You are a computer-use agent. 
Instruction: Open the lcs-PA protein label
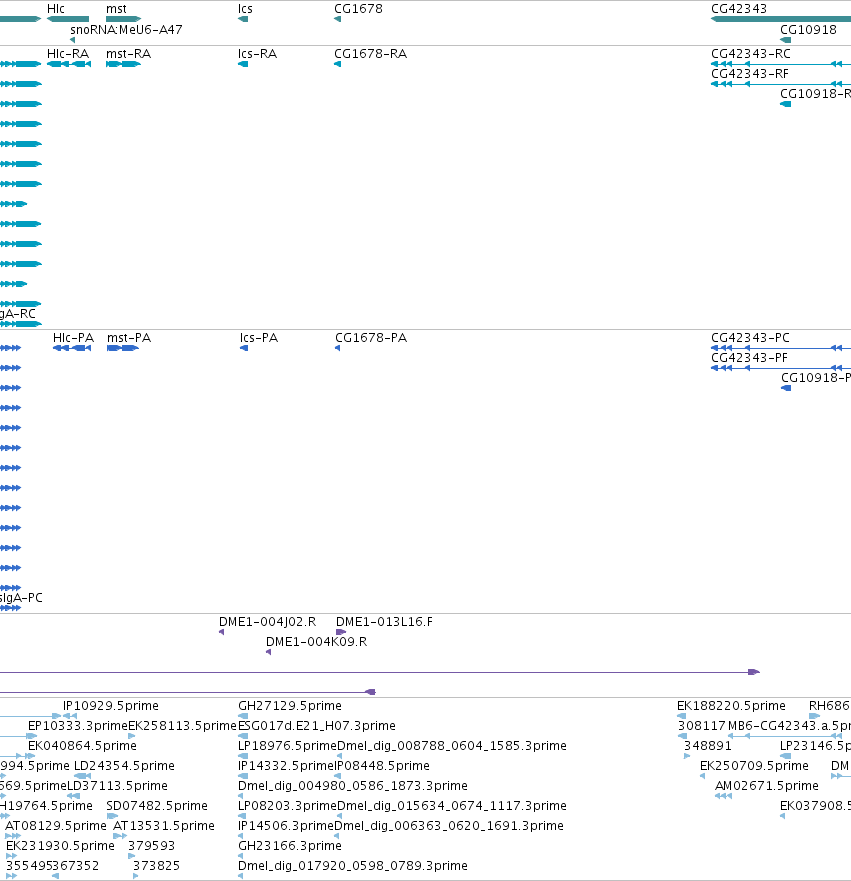pyautogui.click(x=259, y=338)
